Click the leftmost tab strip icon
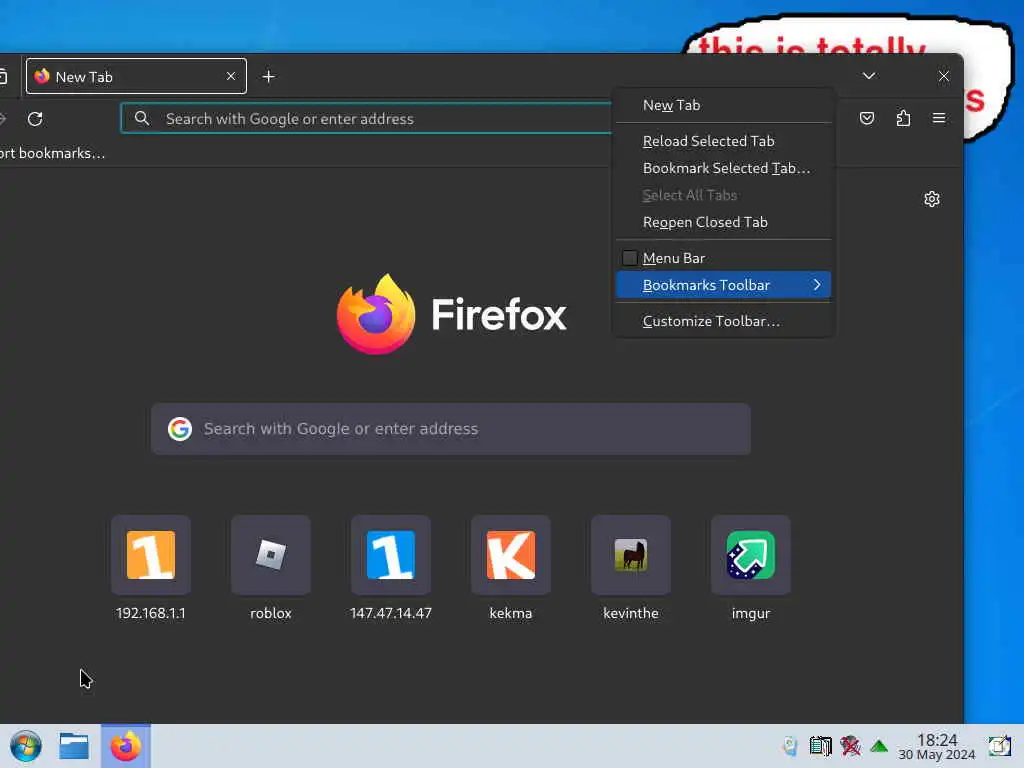This screenshot has height=768, width=1024. click(3, 76)
